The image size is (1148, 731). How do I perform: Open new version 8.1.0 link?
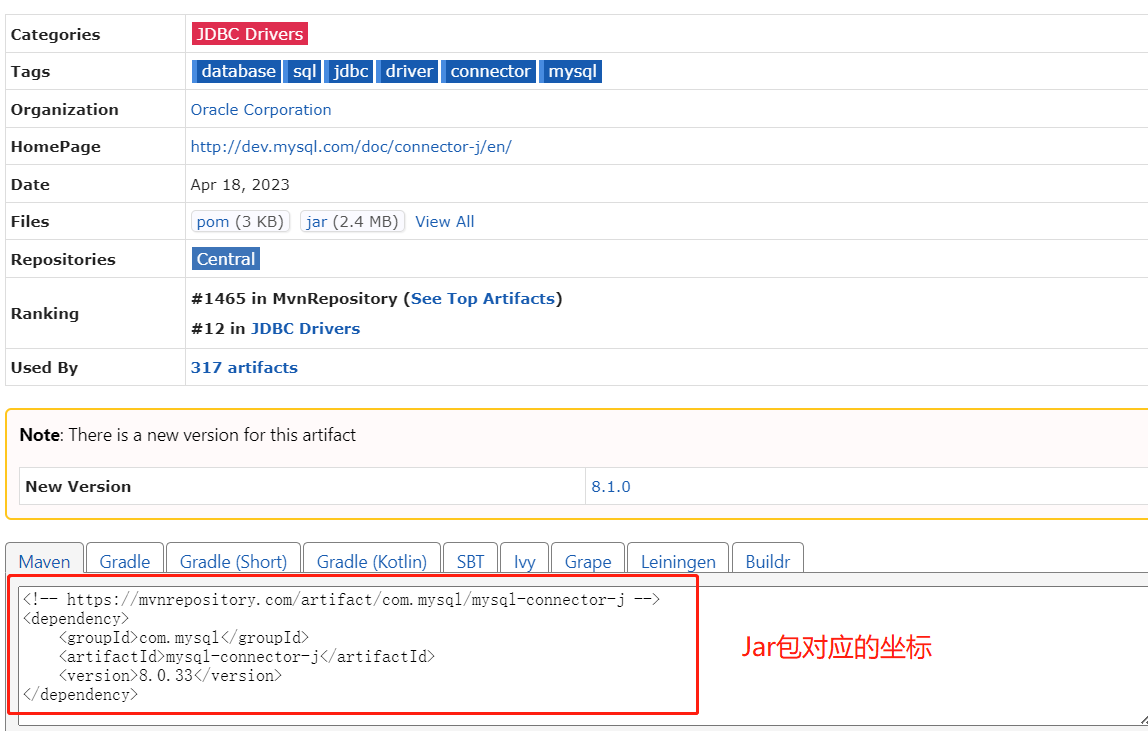(611, 486)
